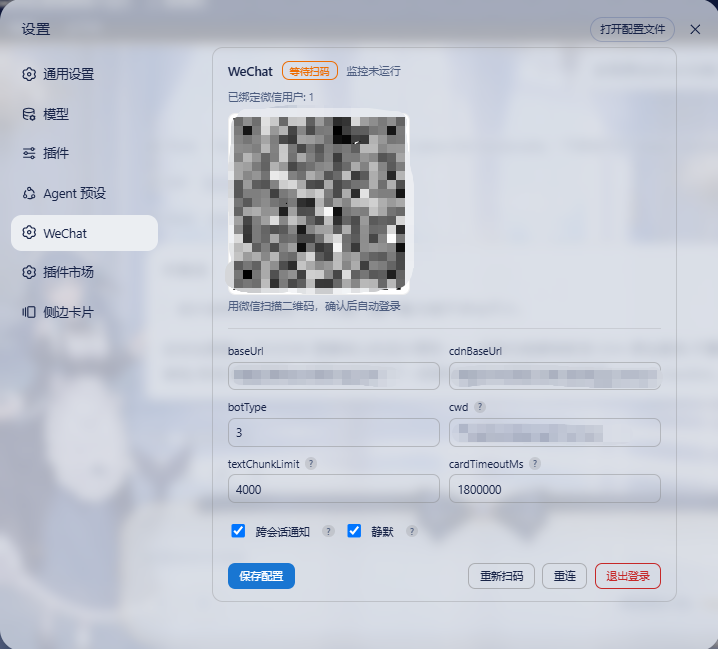
Task: Select the WeChat settings section
Action: tap(84, 233)
